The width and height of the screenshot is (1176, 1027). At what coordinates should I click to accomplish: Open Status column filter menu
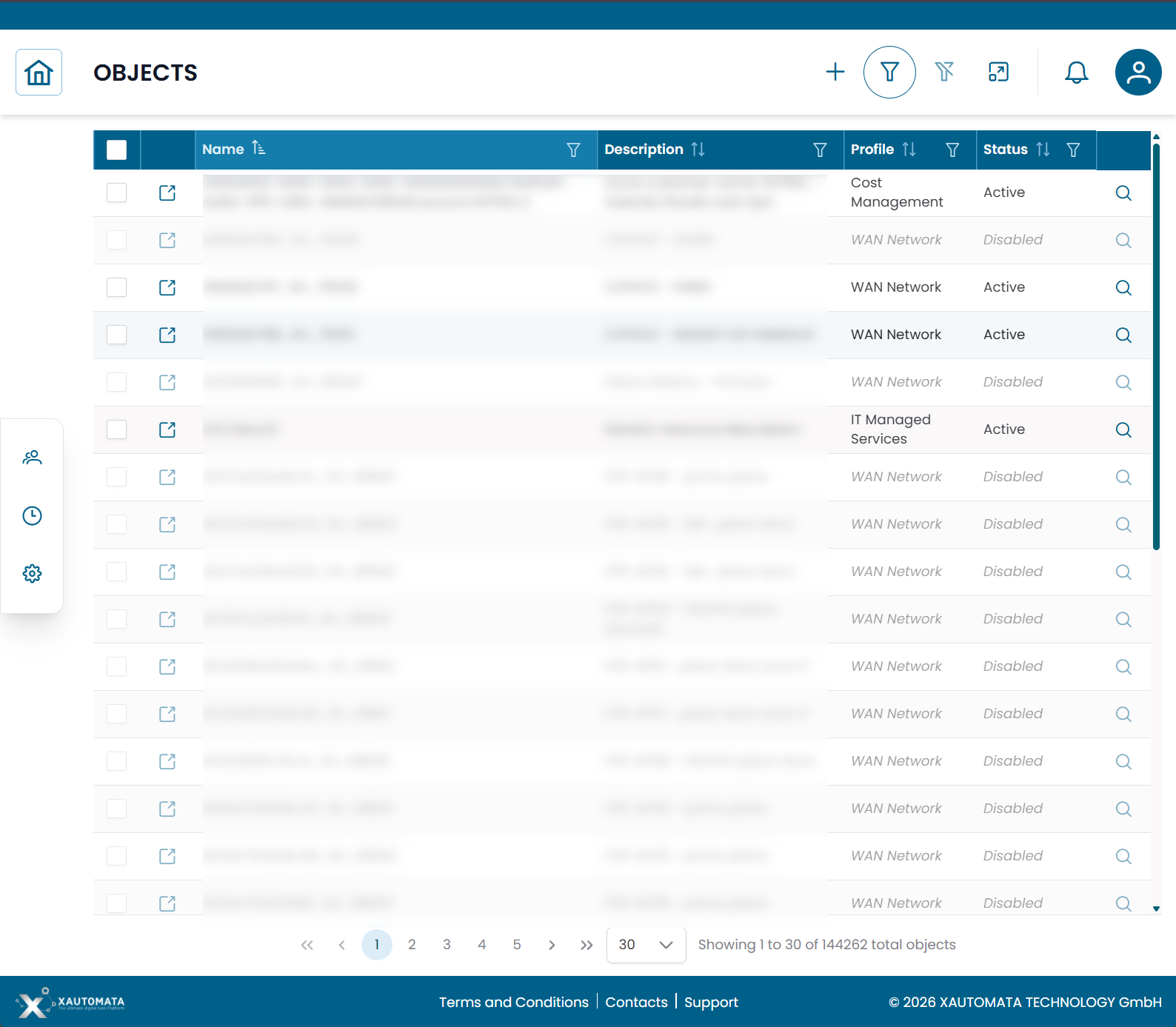point(1073,150)
